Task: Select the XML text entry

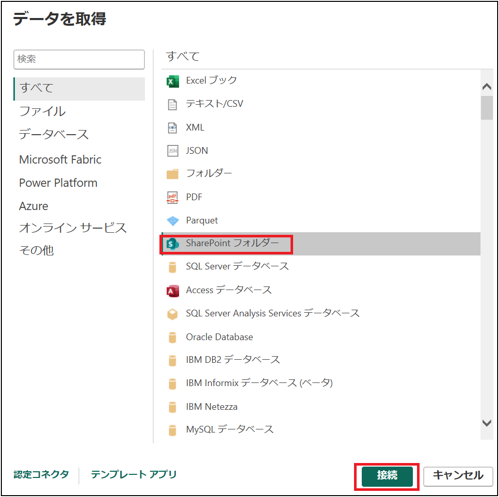Action: pos(195,127)
